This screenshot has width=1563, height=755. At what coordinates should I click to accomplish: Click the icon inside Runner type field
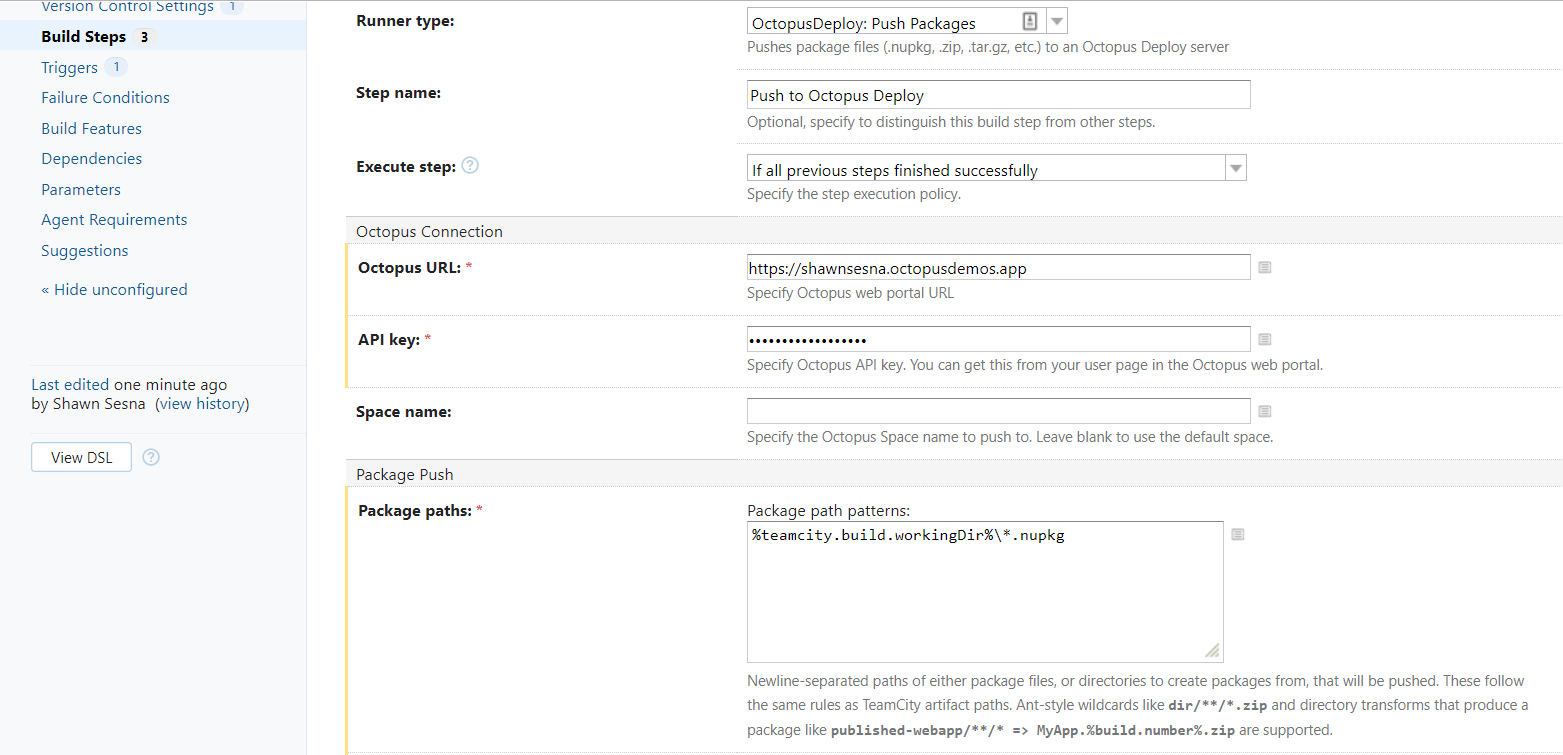pos(1030,22)
